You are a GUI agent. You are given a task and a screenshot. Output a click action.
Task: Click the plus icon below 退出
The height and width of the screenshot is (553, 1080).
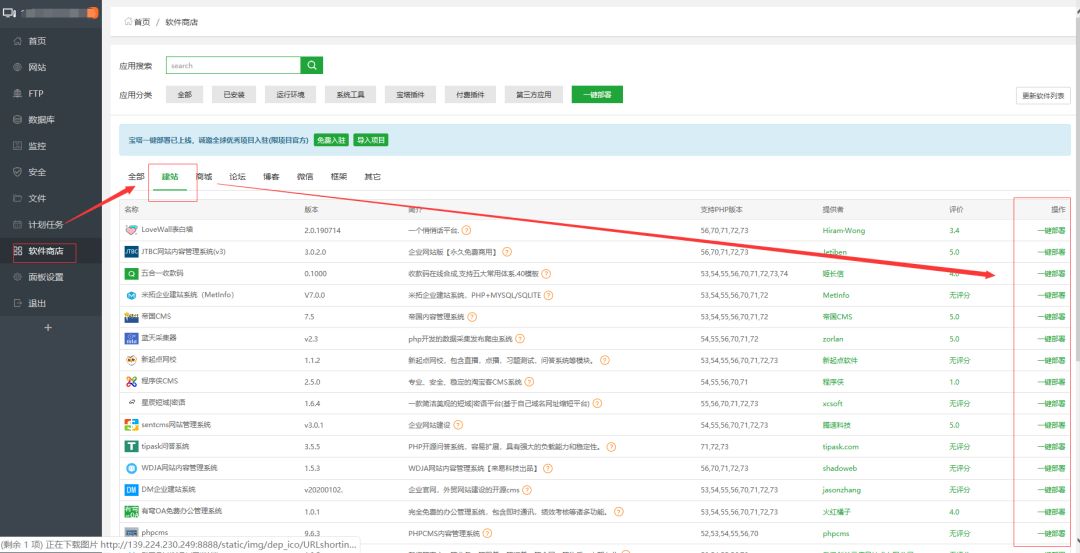pyautogui.click(x=48, y=328)
